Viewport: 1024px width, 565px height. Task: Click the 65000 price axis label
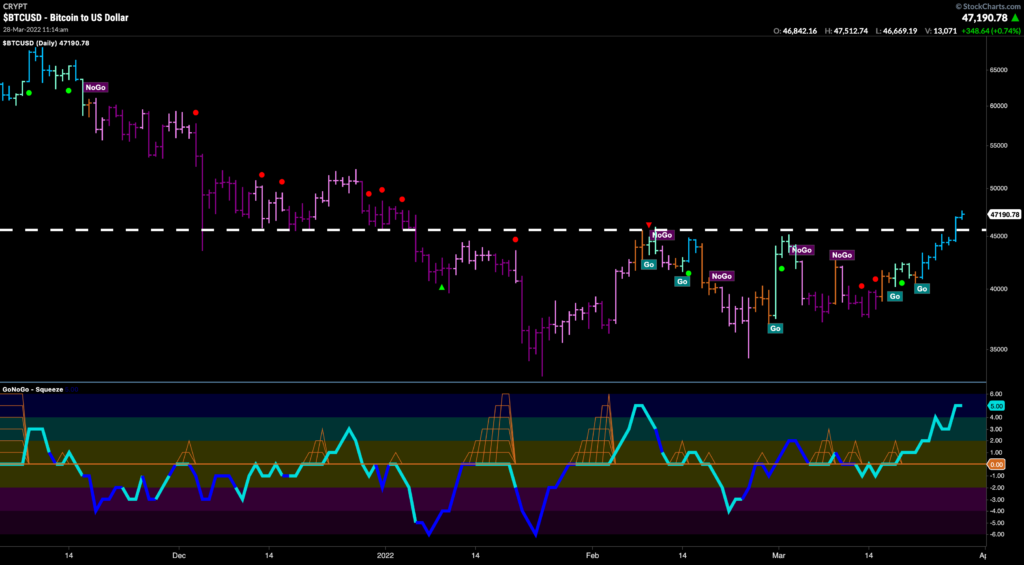pos(999,69)
